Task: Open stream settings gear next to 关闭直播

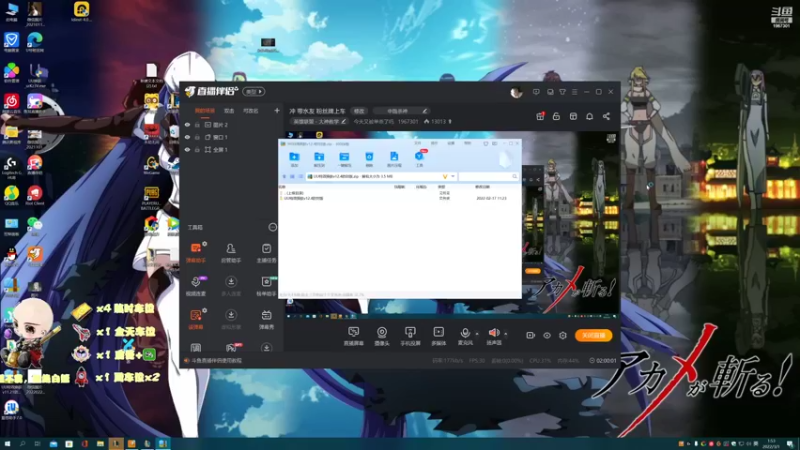Action: click(x=563, y=335)
